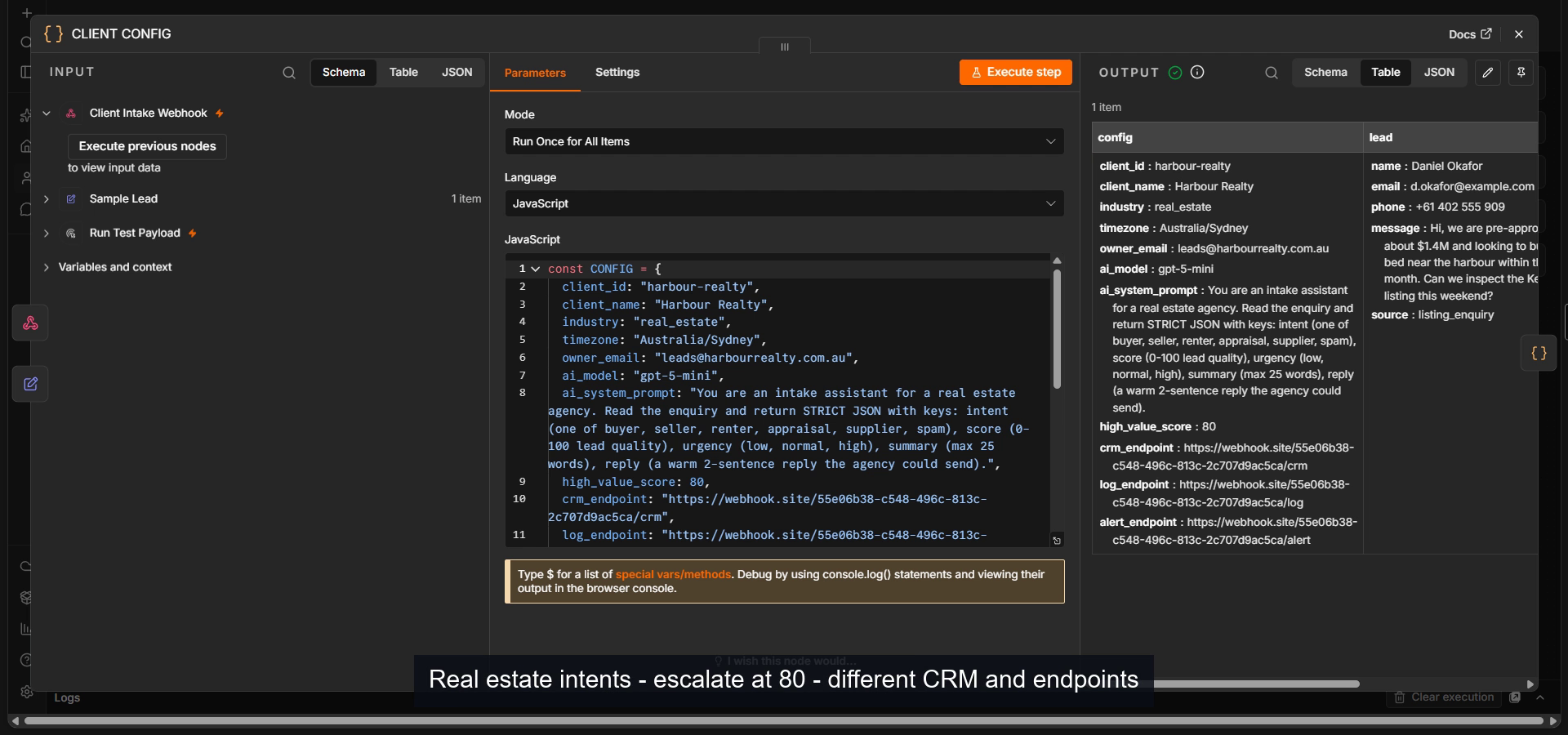Switch input view to Table
The image size is (1568, 735).
tap(403, 72)
